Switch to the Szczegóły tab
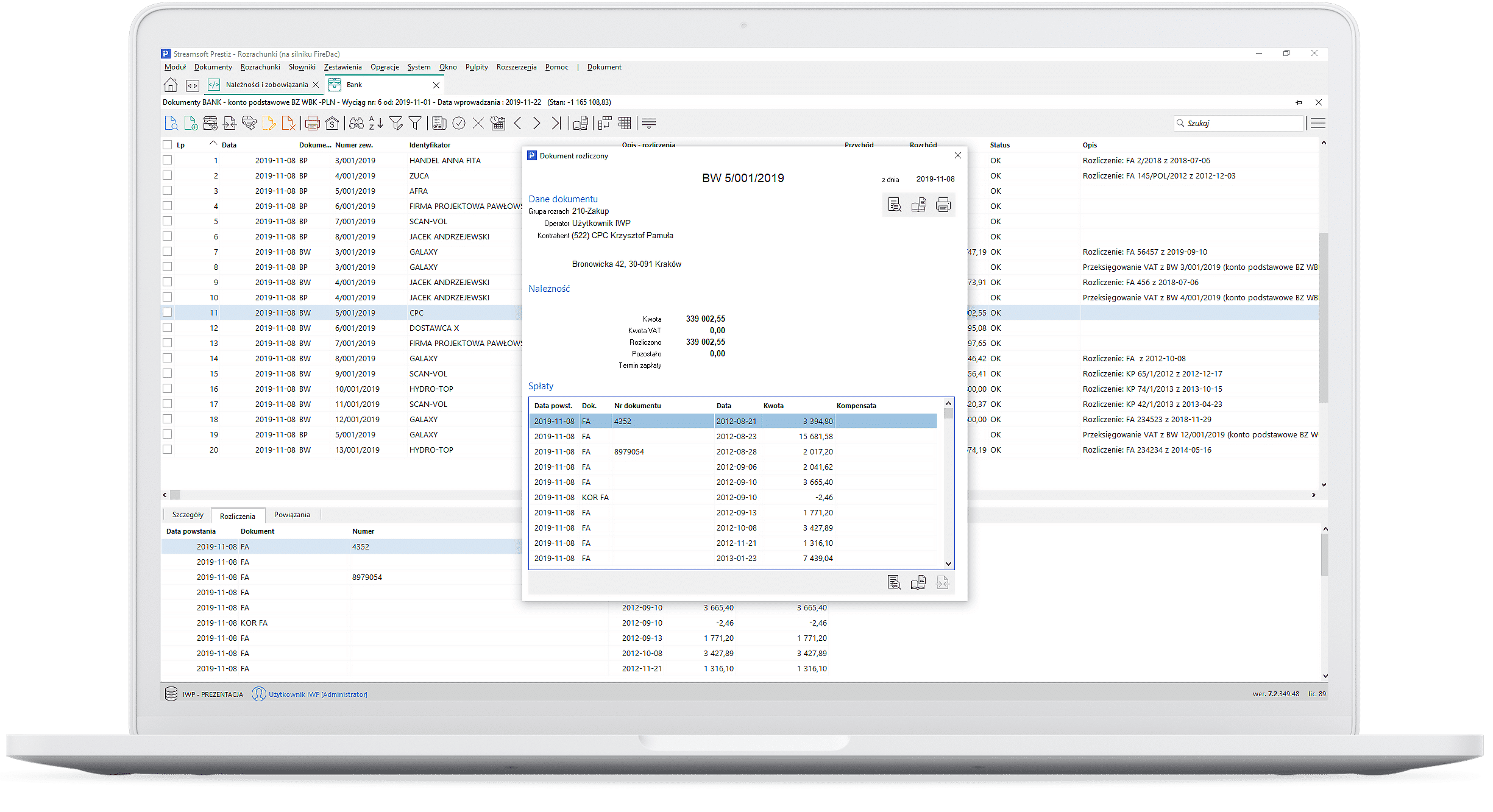1493x812 pixels. point(188,515)
